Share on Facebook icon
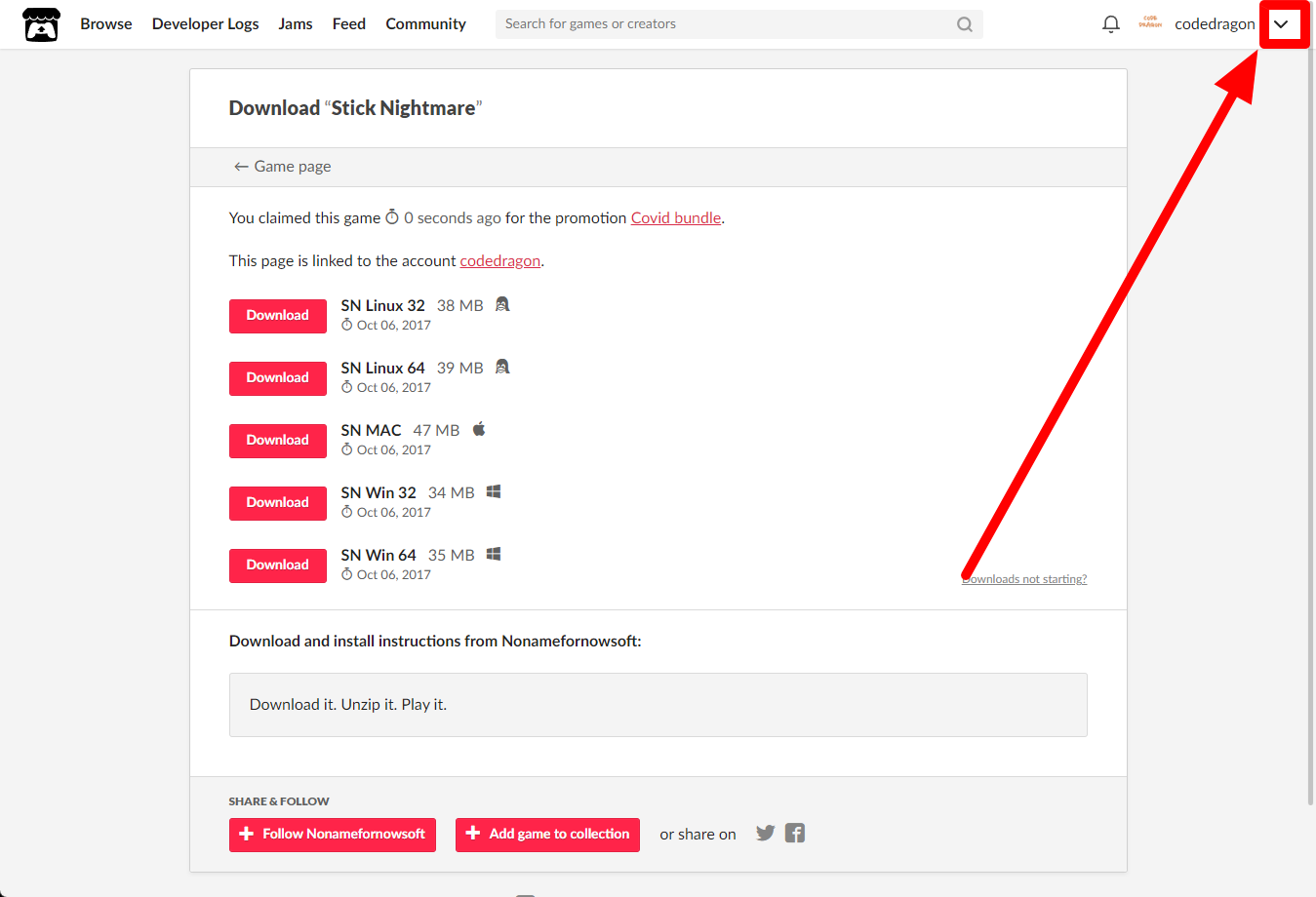This screenshot has height=897, width=1316. 795,834
